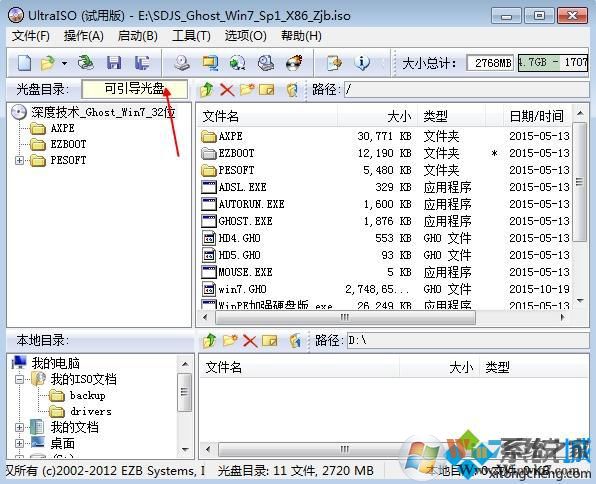Select backup folder in local tree
Image resolution: width=596 pixels, height=484 pixels.
pos(88,396)
